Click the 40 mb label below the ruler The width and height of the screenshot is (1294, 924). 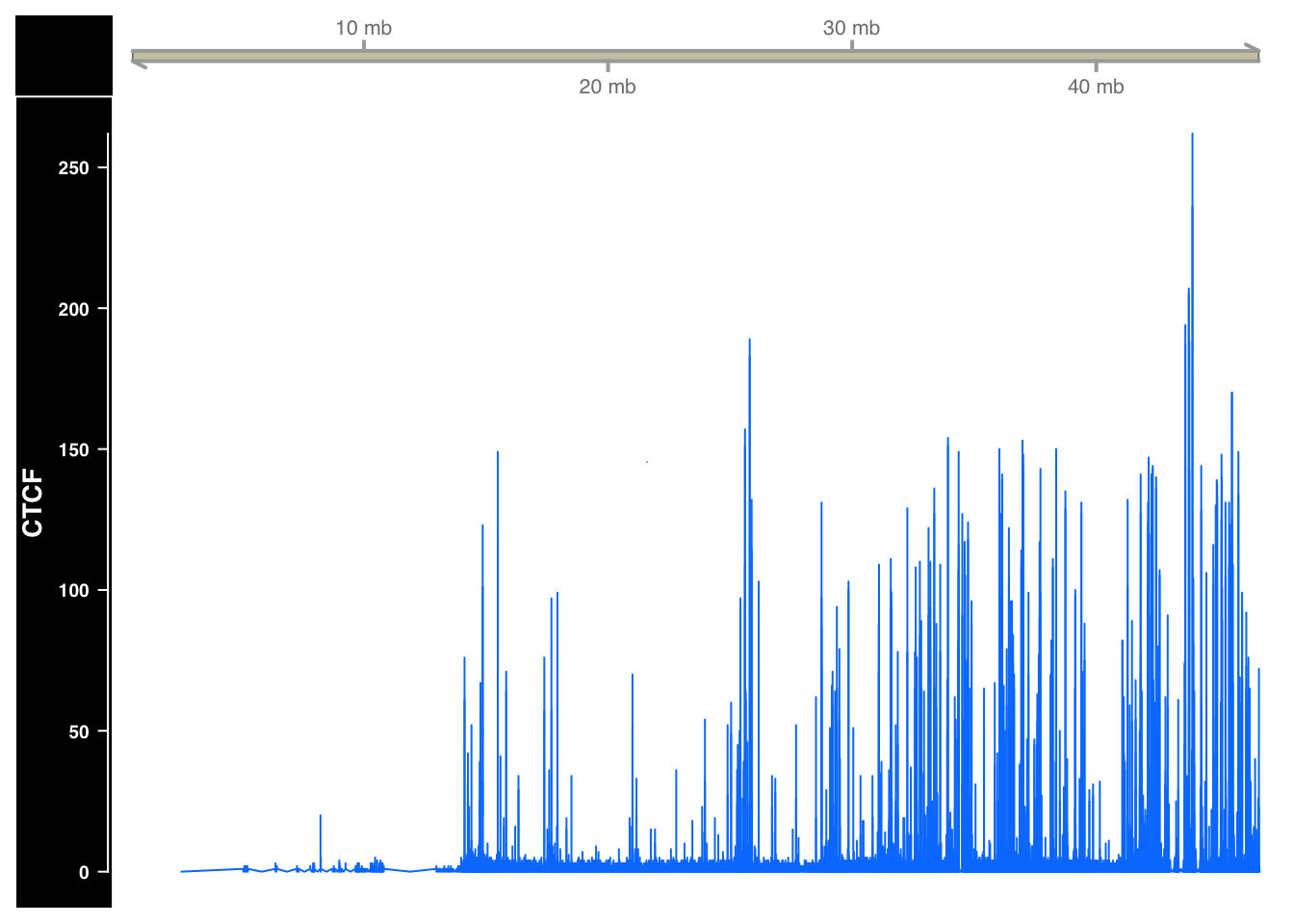(x=1097, y=87)
